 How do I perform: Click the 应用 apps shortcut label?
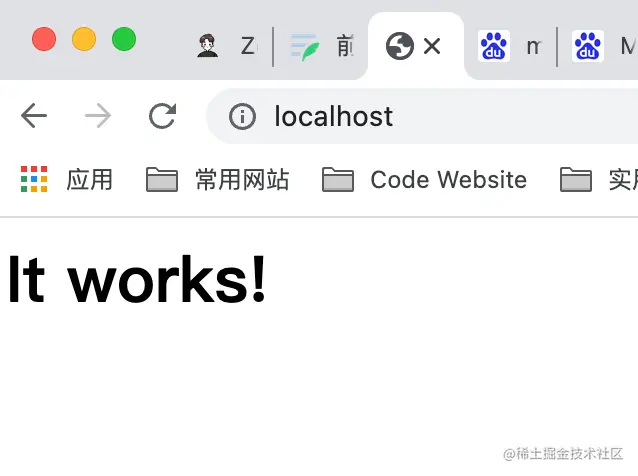point(90,179)
